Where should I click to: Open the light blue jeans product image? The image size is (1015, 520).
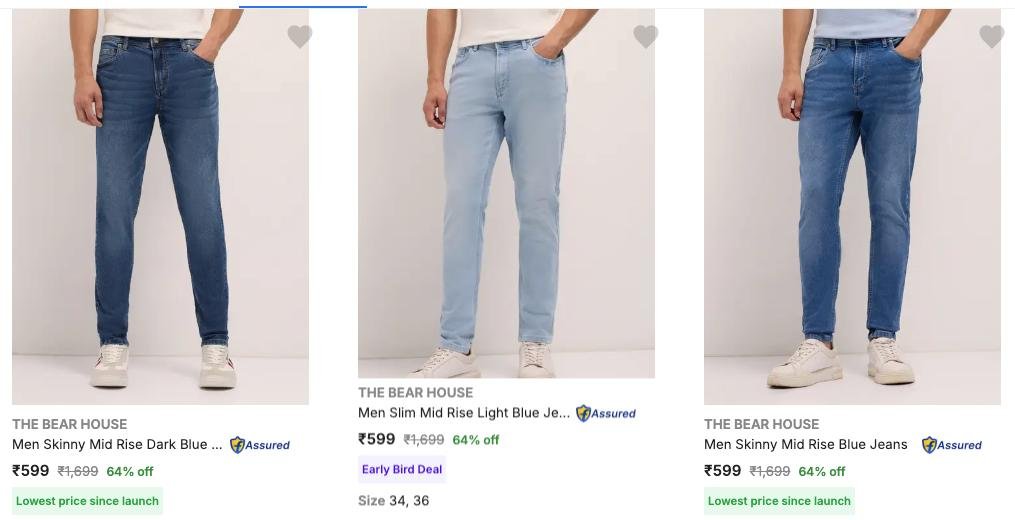click(506, 193)
